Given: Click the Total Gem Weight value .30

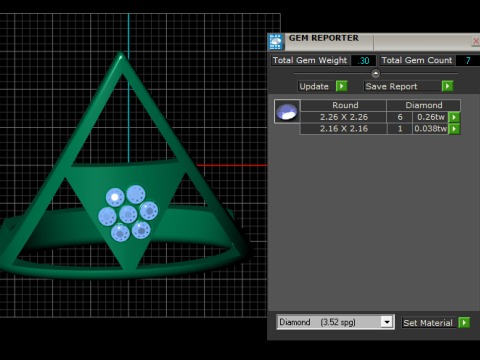Looking at the screenshot, I should click(364, 60).
